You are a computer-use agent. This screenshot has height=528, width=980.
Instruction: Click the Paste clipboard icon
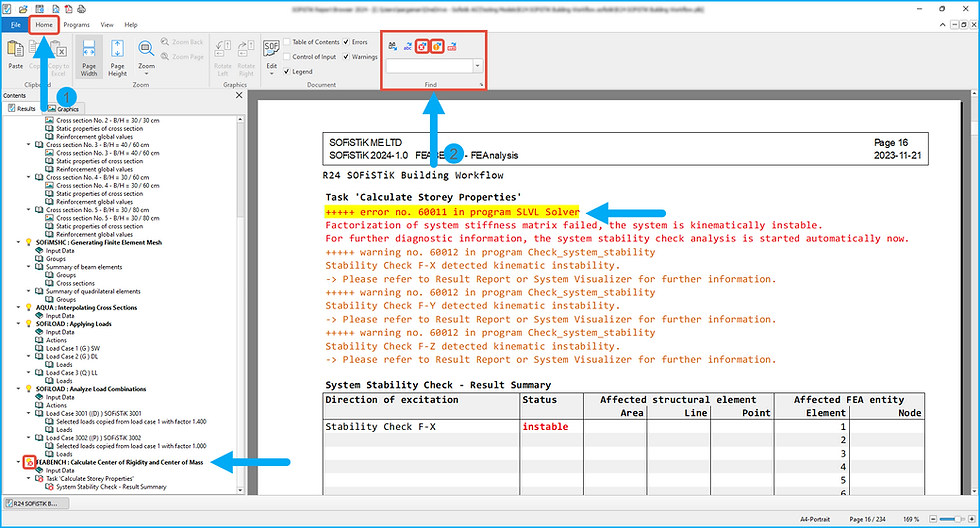[x=15, y=49]
